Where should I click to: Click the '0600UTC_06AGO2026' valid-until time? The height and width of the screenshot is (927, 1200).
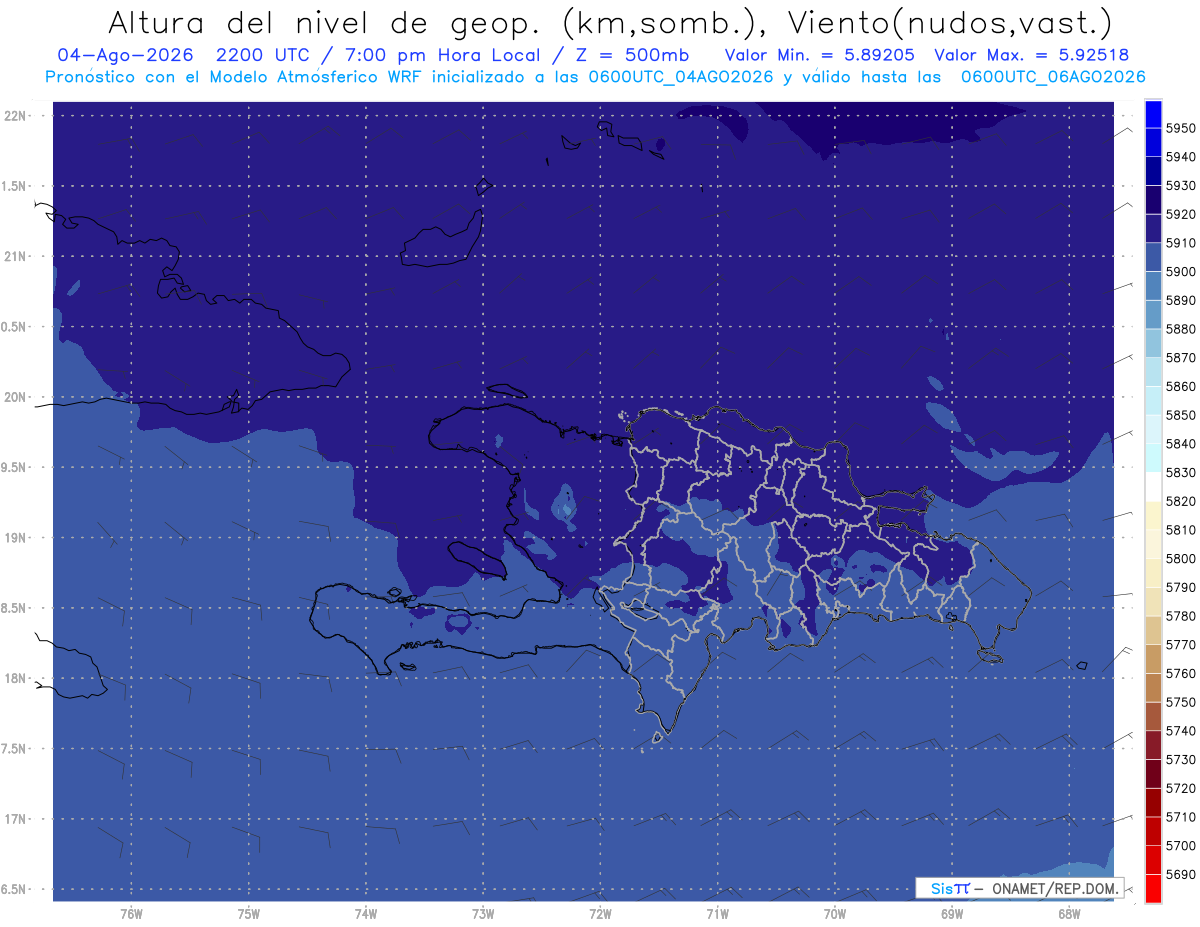coord(1053,77)
